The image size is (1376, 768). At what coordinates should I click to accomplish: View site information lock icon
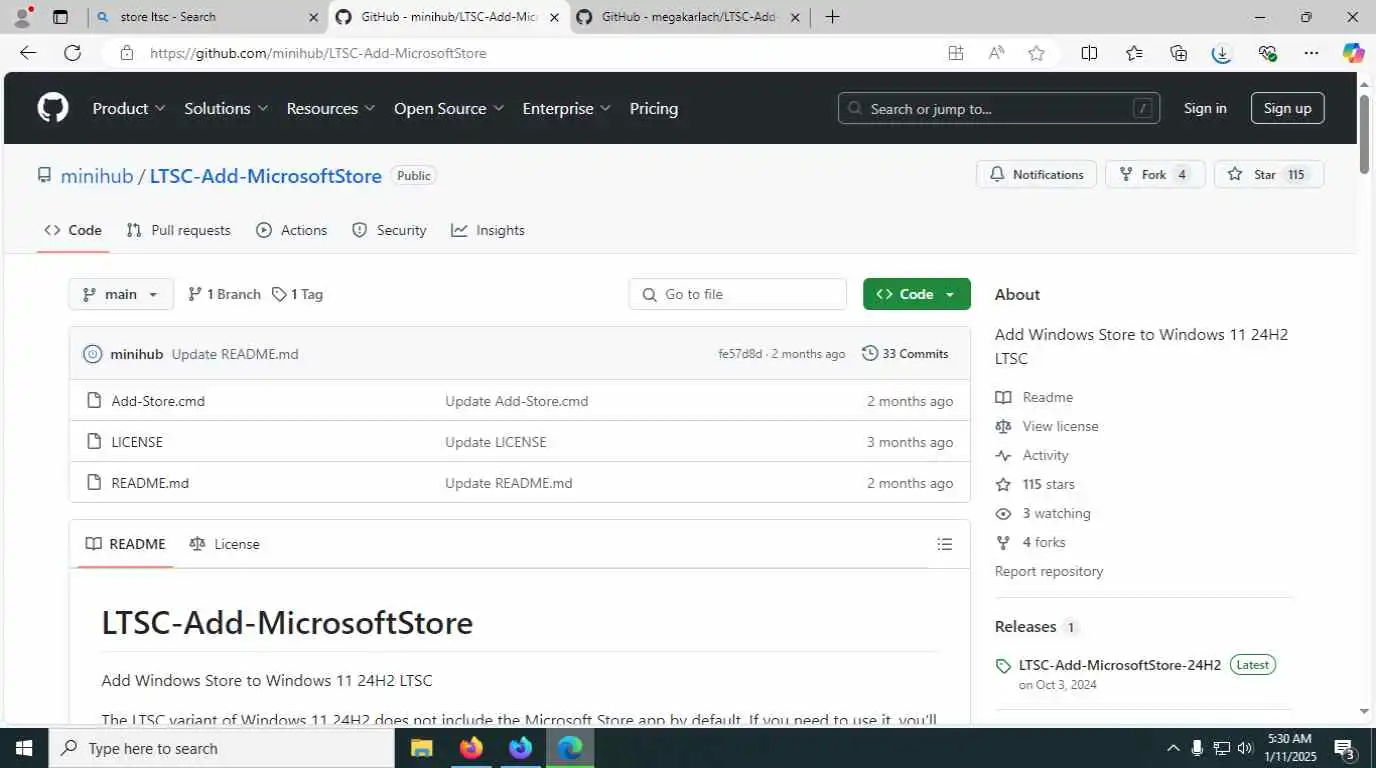click(x=126, y=53)
